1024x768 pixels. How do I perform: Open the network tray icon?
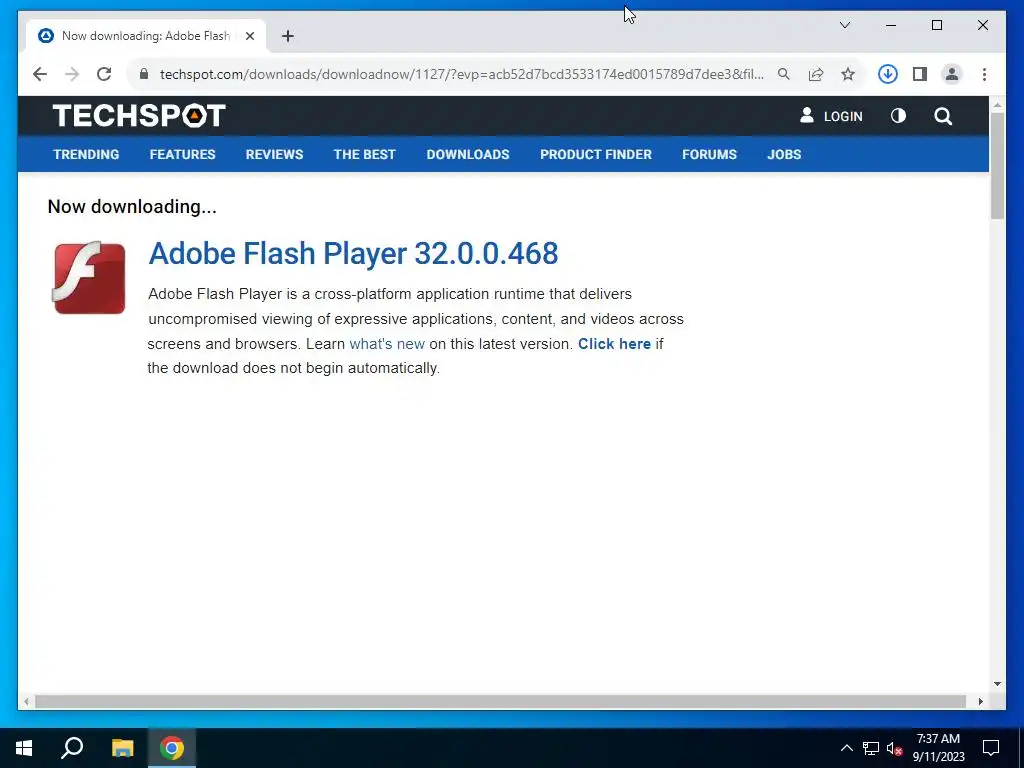coord(871,748)
